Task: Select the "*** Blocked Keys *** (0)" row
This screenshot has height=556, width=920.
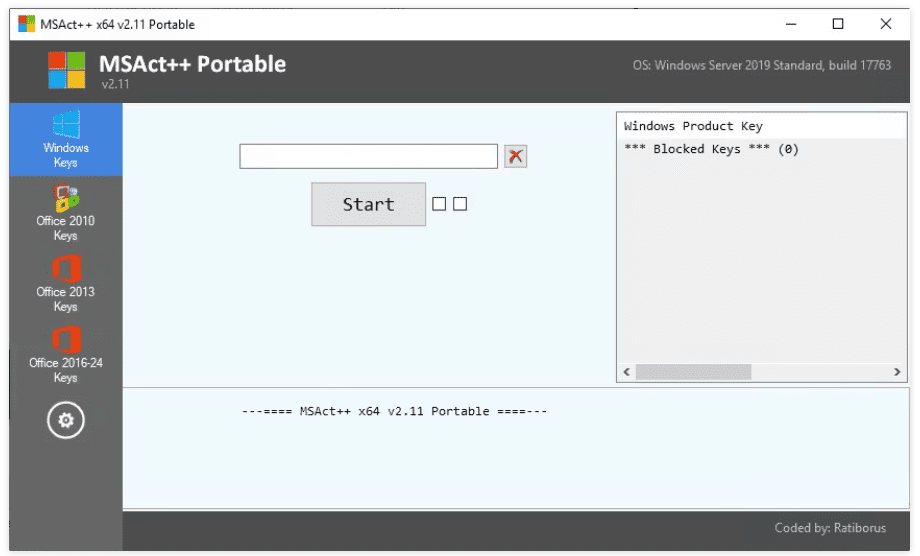Action: tap(762, 149)
